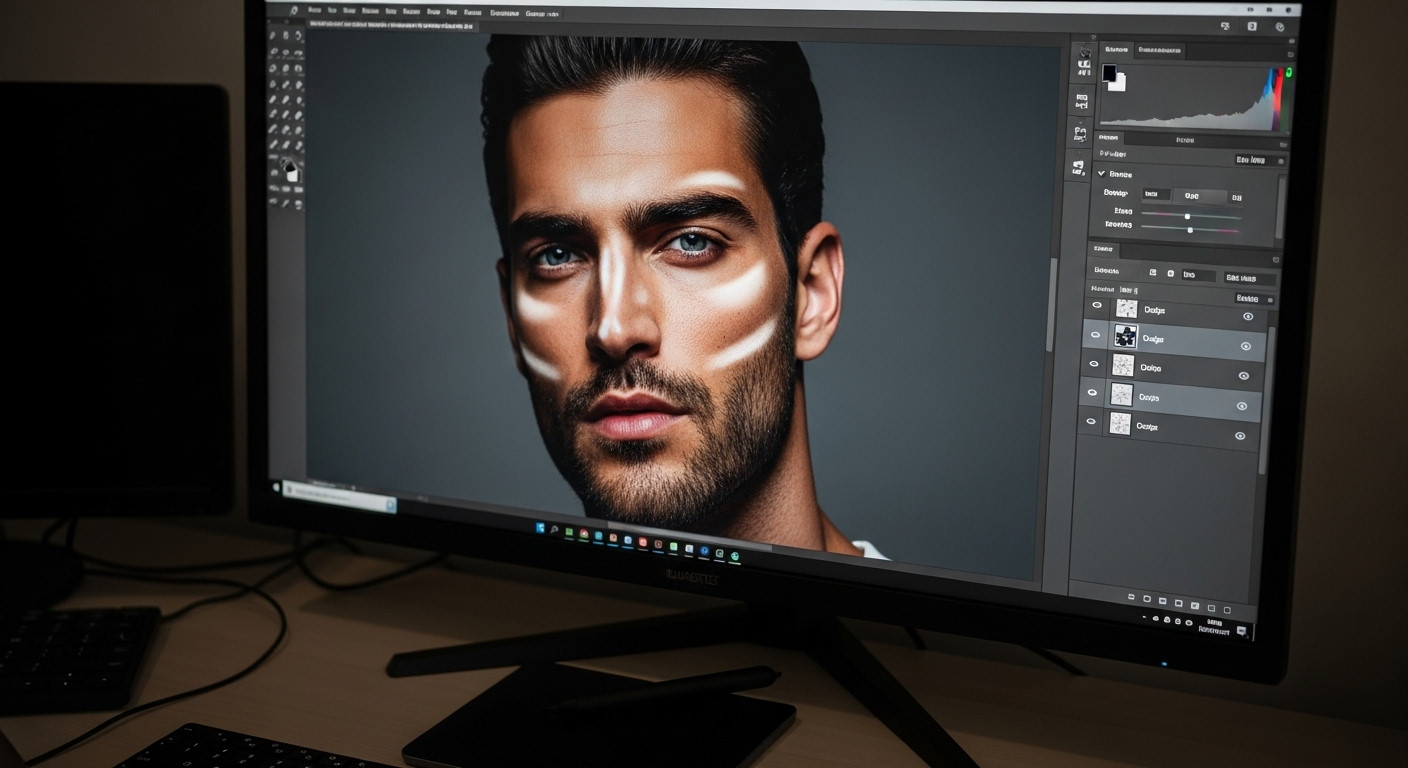Select the layer with the dark thumbnail

coord(1175,340)
